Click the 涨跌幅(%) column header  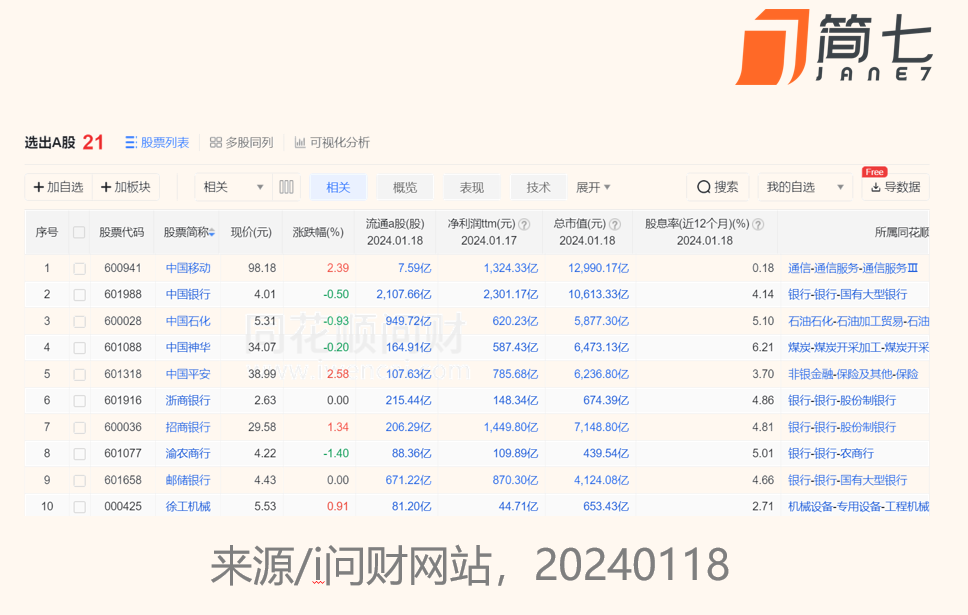[318, 233]
